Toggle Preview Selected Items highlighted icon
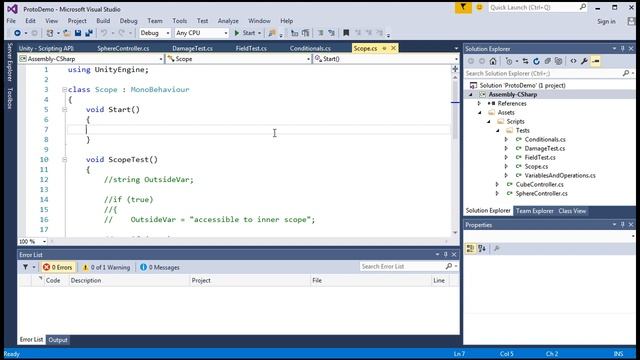This screenshot has width=640, height=360. coord(596,61)
